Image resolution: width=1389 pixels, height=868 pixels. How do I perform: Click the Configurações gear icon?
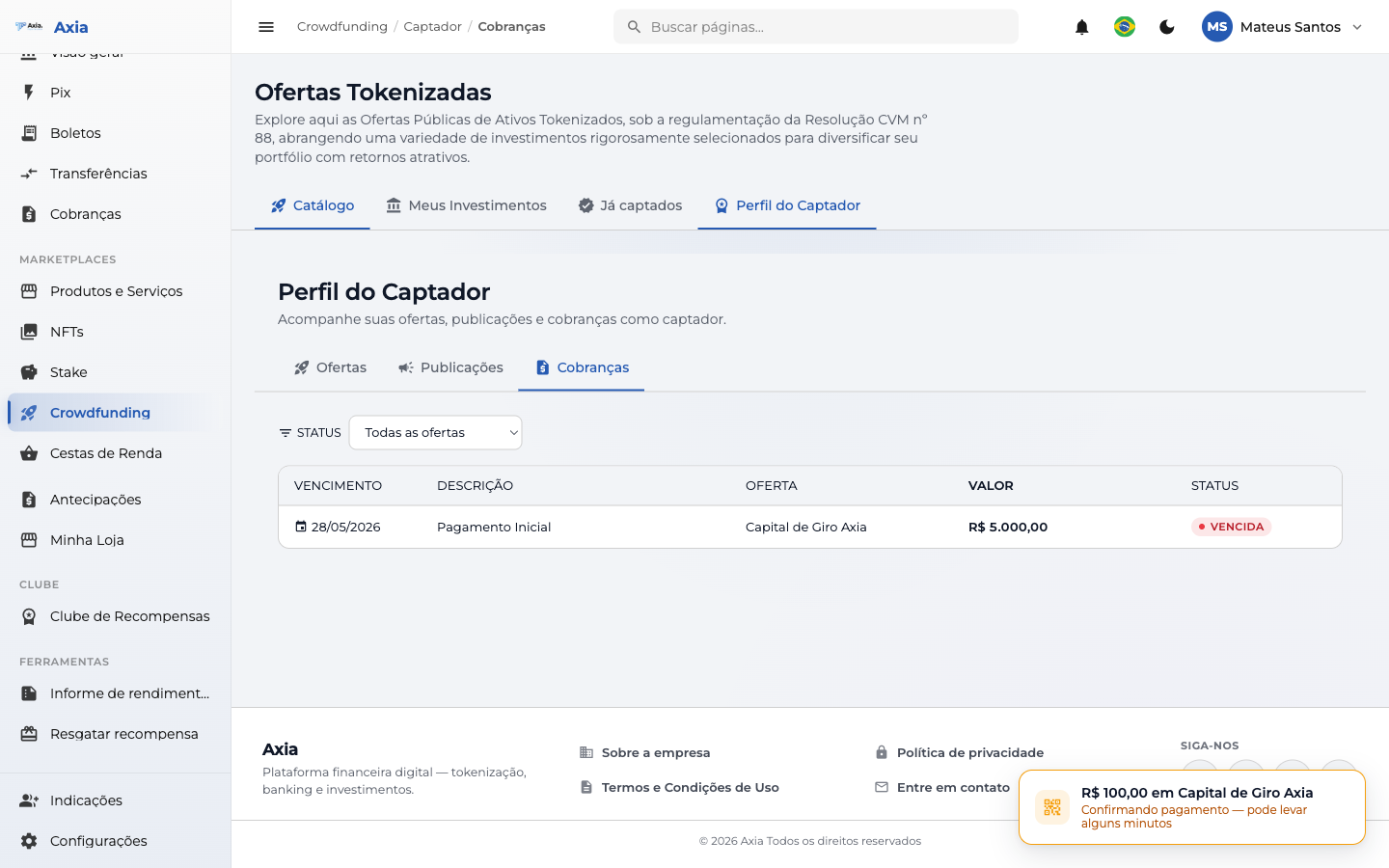click(29, 841)
